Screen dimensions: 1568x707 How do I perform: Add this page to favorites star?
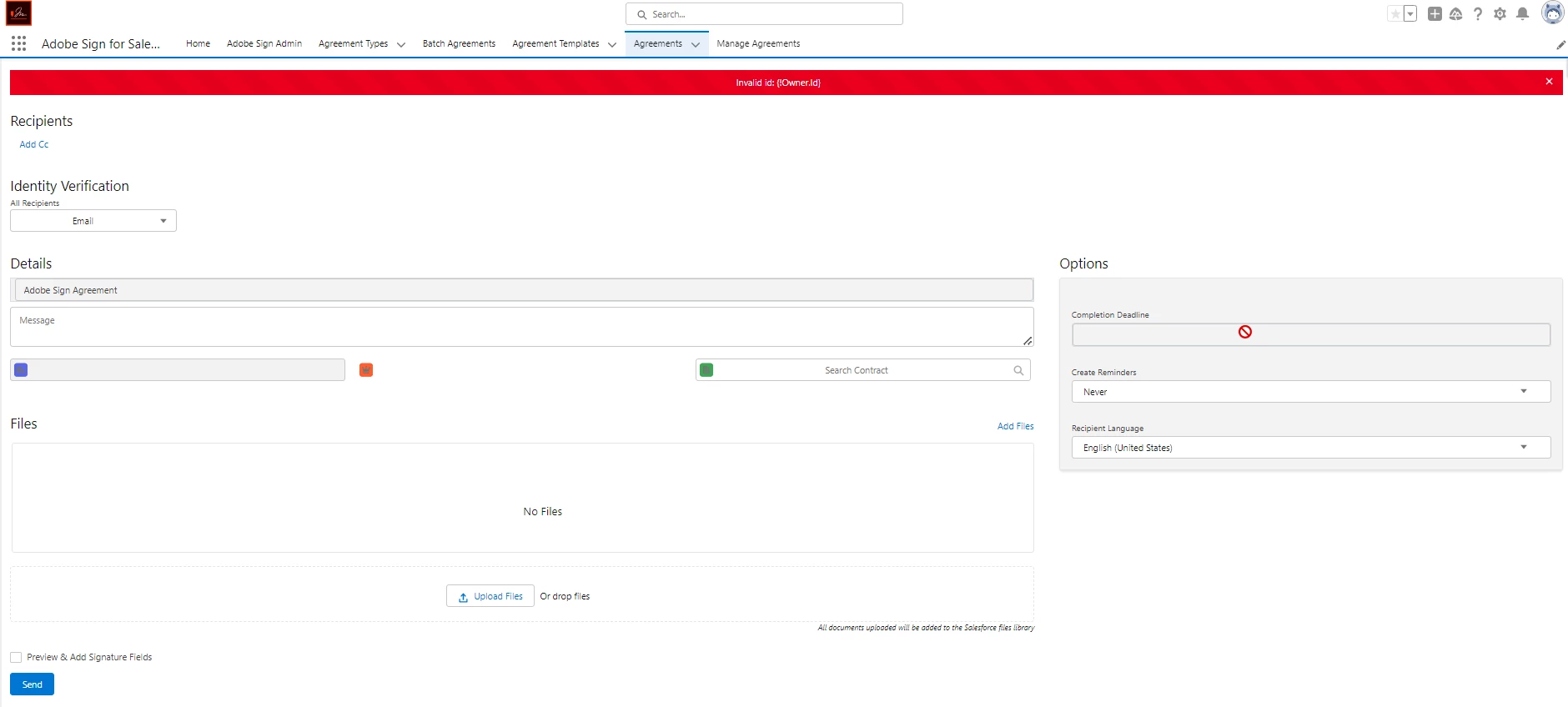coord(1395,14)
